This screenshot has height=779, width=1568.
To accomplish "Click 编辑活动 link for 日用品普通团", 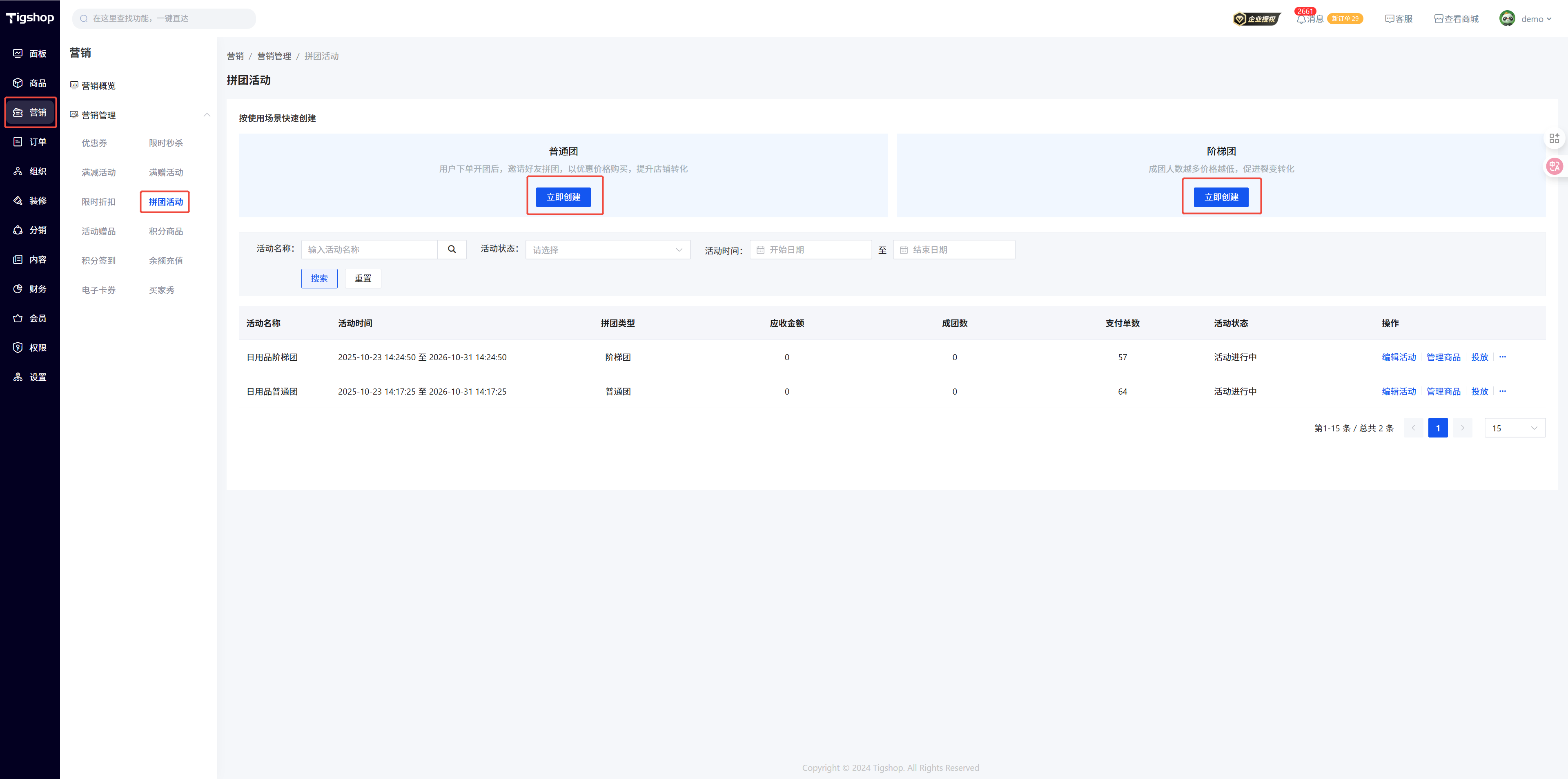I will 1398,392.
